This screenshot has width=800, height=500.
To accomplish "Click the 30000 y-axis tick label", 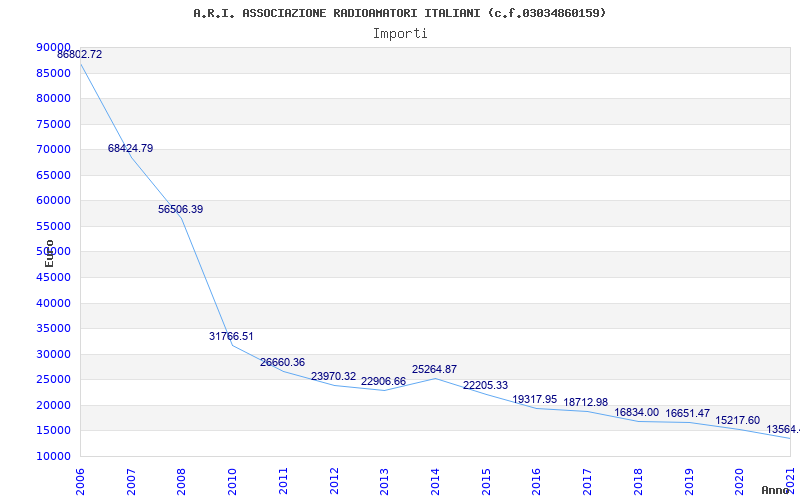I will point(53,354).
